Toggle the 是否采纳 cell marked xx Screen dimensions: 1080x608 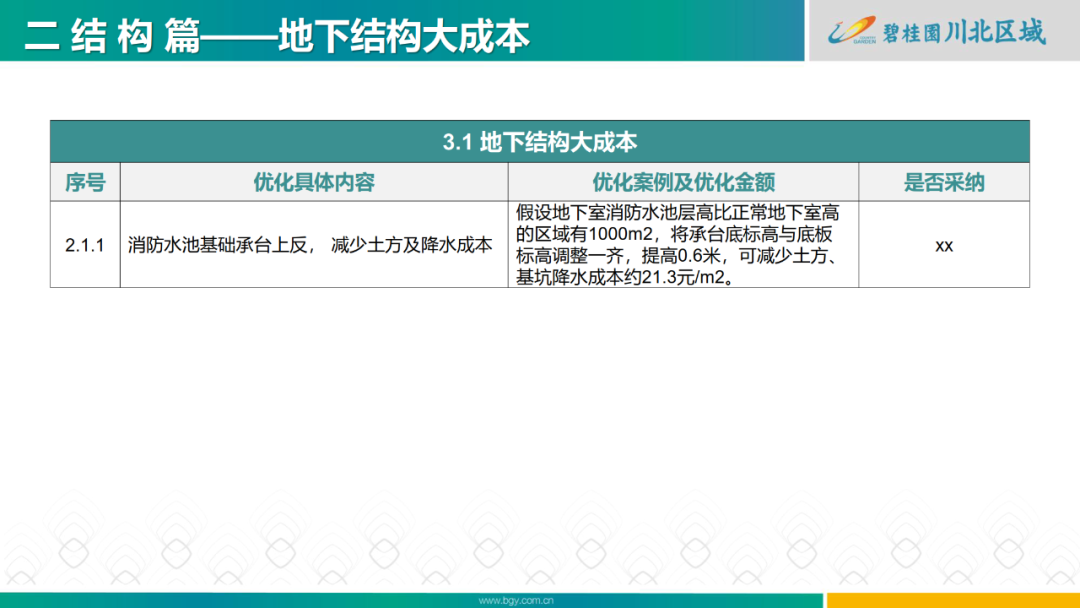click(x=946, y=244)
